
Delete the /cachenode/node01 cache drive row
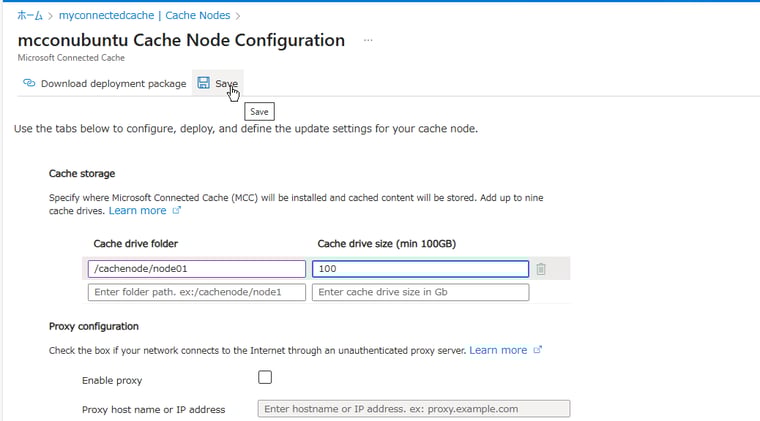541,269
